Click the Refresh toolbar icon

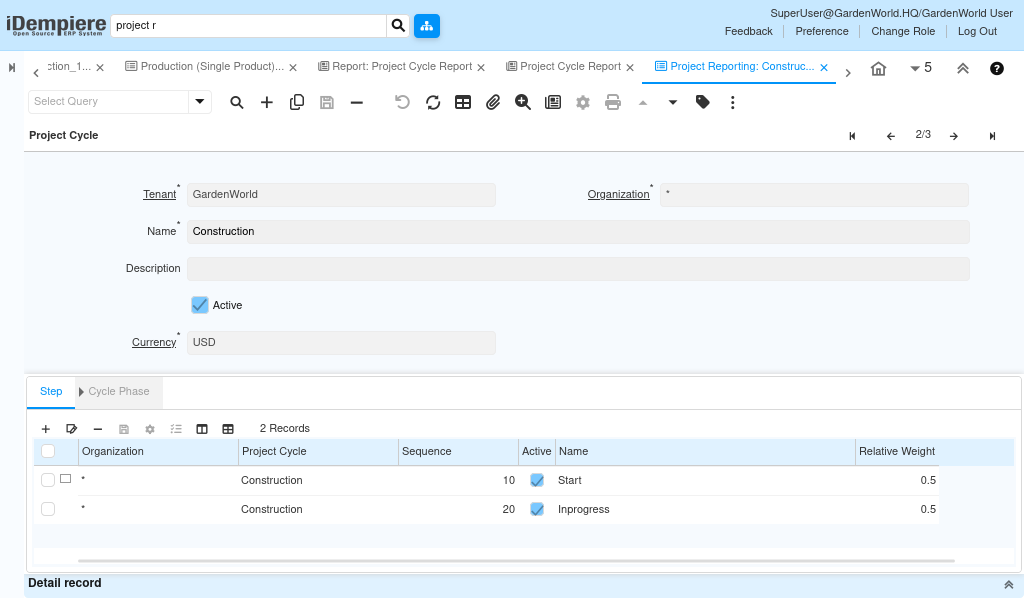(433, 102)
